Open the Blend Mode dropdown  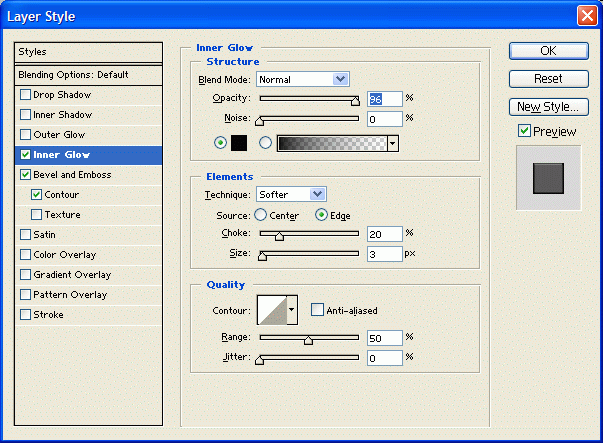pos(302,79)
